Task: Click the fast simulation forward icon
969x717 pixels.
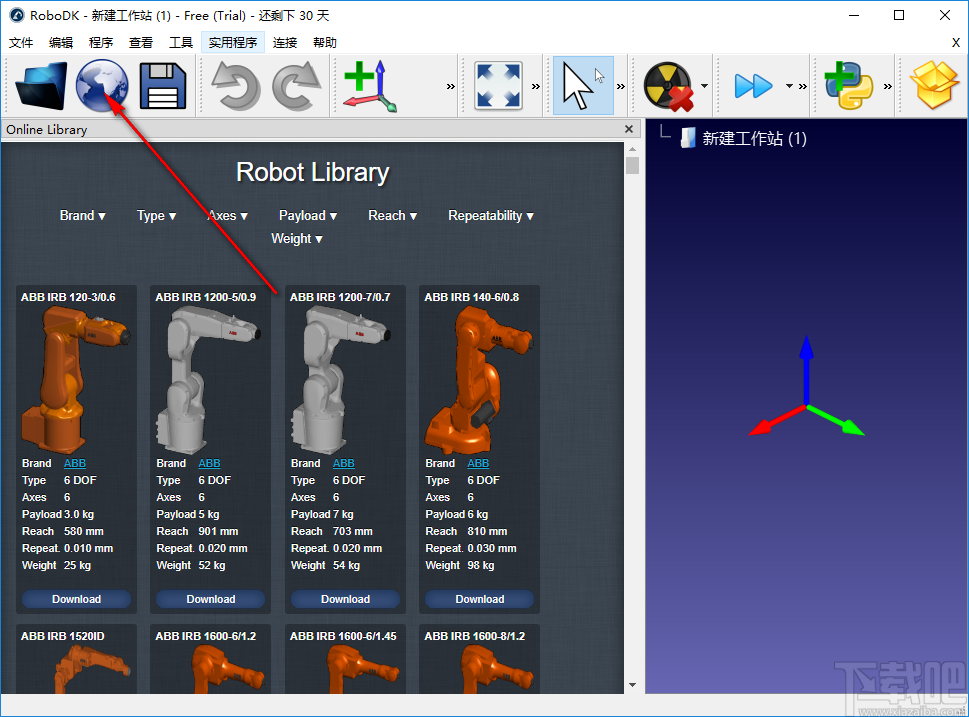Action: click(x=753, y=85)
